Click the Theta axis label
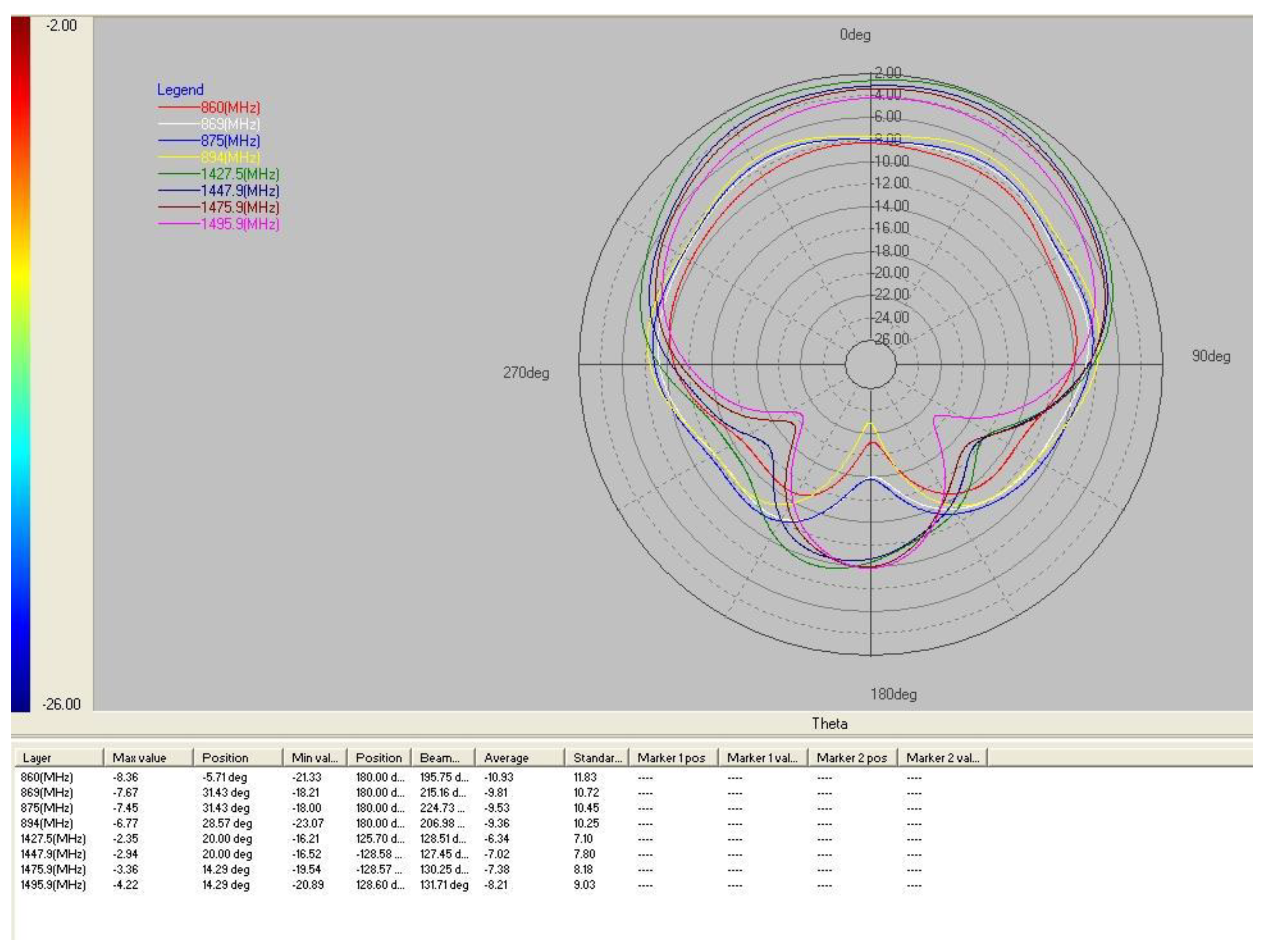 tap(830, 723)
